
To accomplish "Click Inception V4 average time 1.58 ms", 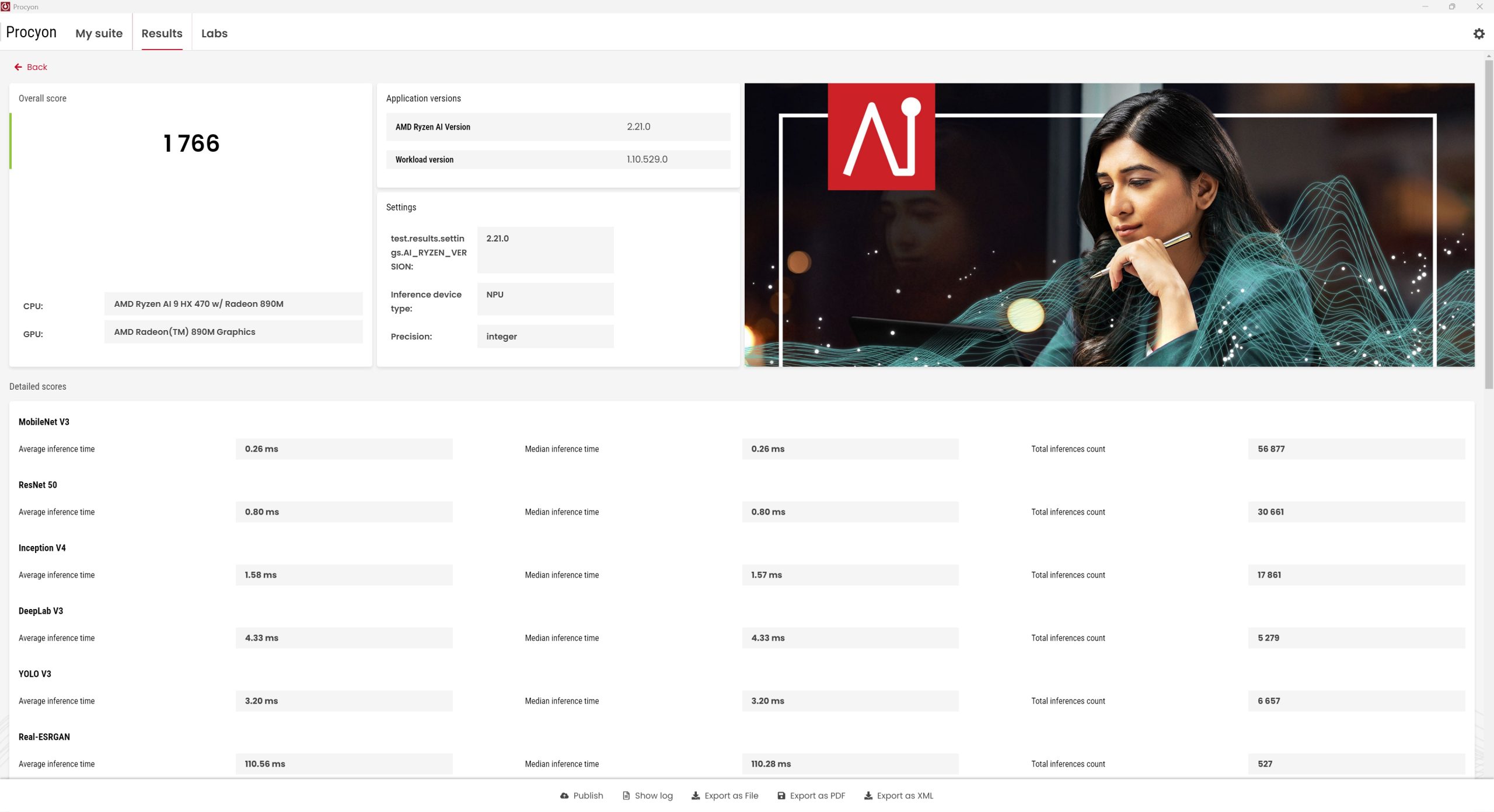I will 344,575.
